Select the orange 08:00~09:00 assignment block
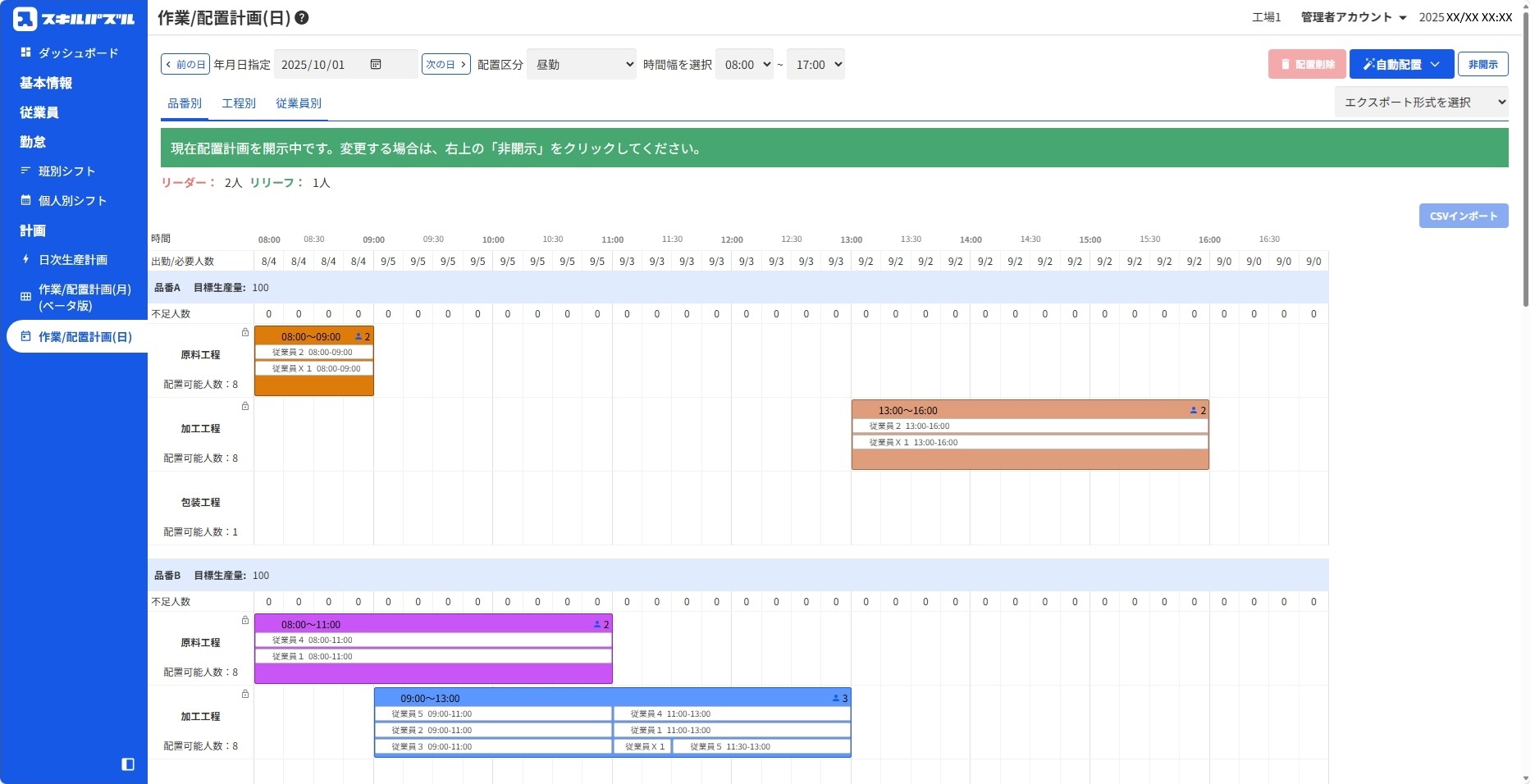The width and height of the screenshot is (1530, 784). [313, 336]
